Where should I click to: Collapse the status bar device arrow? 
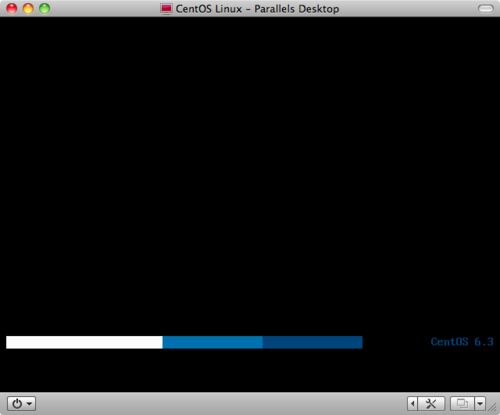click(x=413, y=404)
